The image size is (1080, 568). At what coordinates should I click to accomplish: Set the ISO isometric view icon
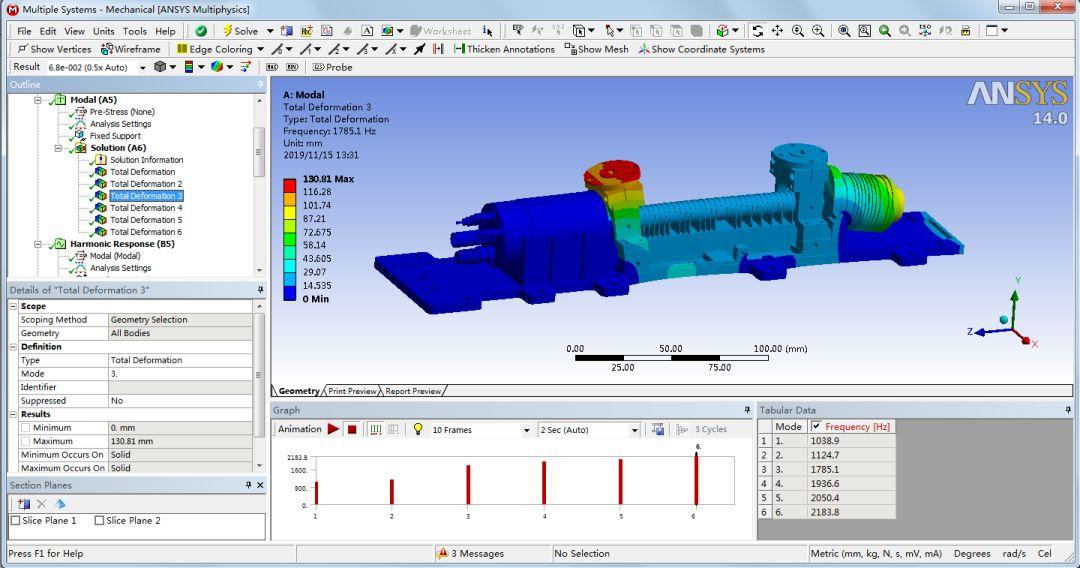(x=925, y=31)
